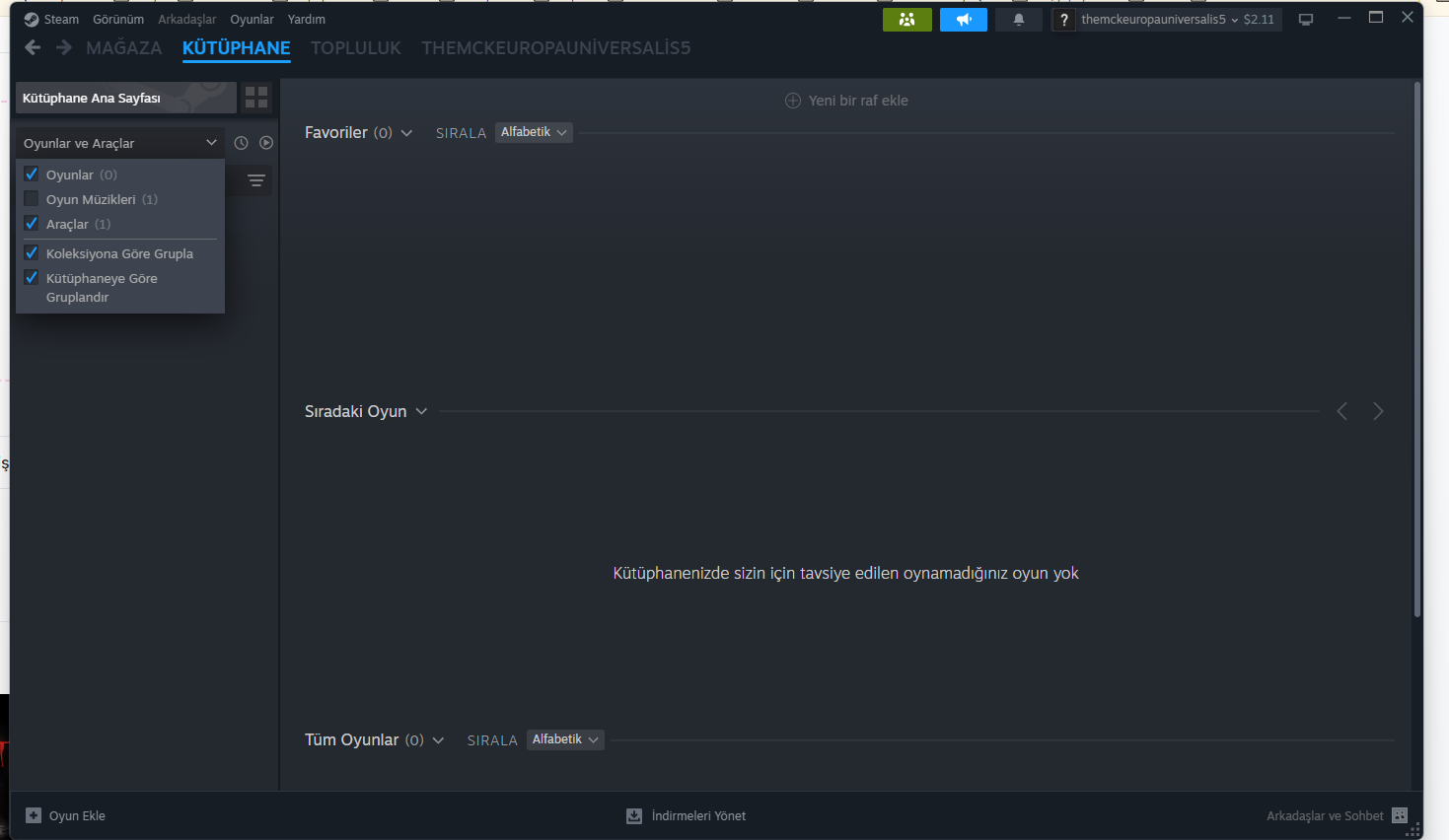The height and width of the screenshot is (840, 1449).
Task: Click Kütüphane Ana Sayfası button
Action: 126,98
